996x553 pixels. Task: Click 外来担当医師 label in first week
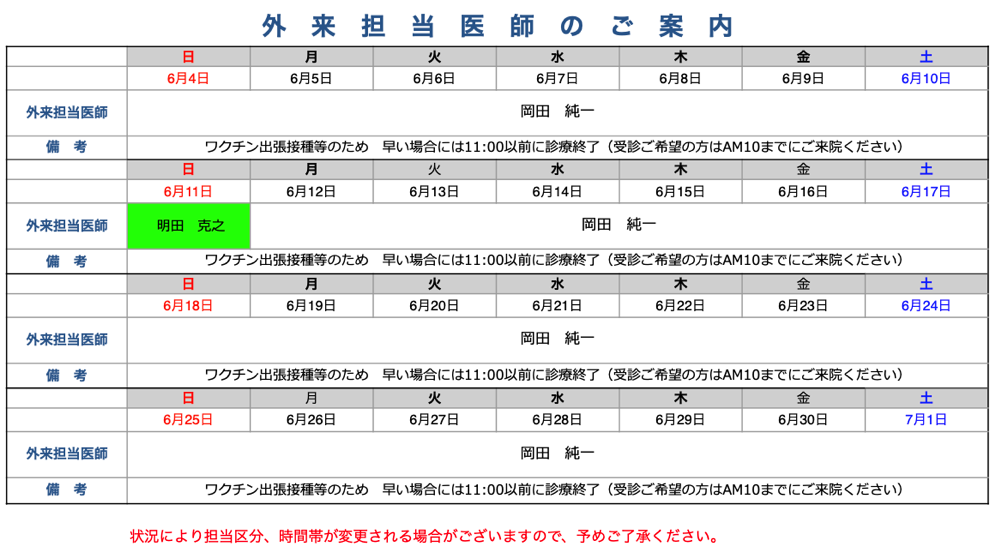(x=67, y=113)
